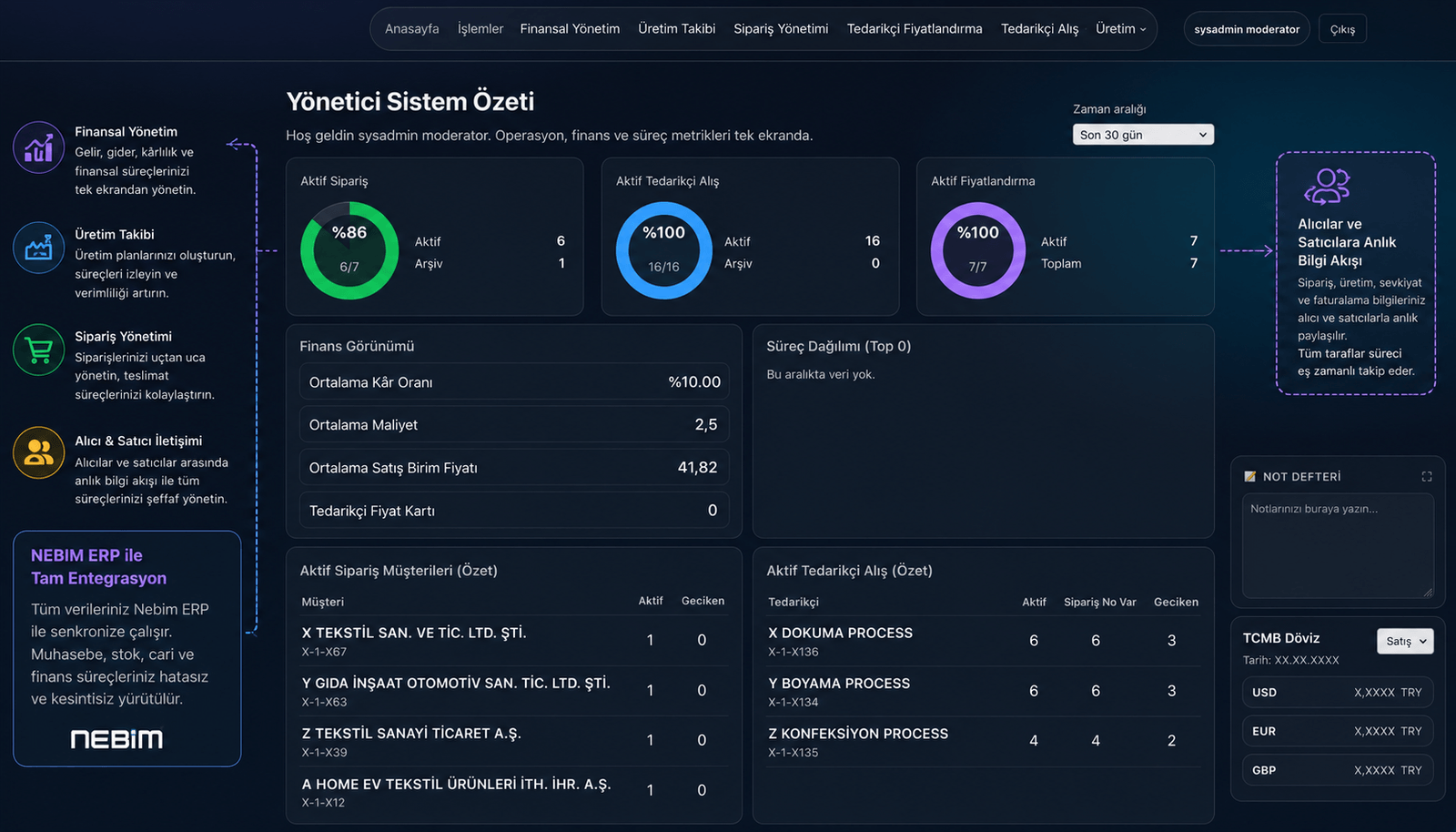
Task: Click the Alıcılar ve Satıcılara users icon
Action: pyautogui.click(x=1327, y=187)
